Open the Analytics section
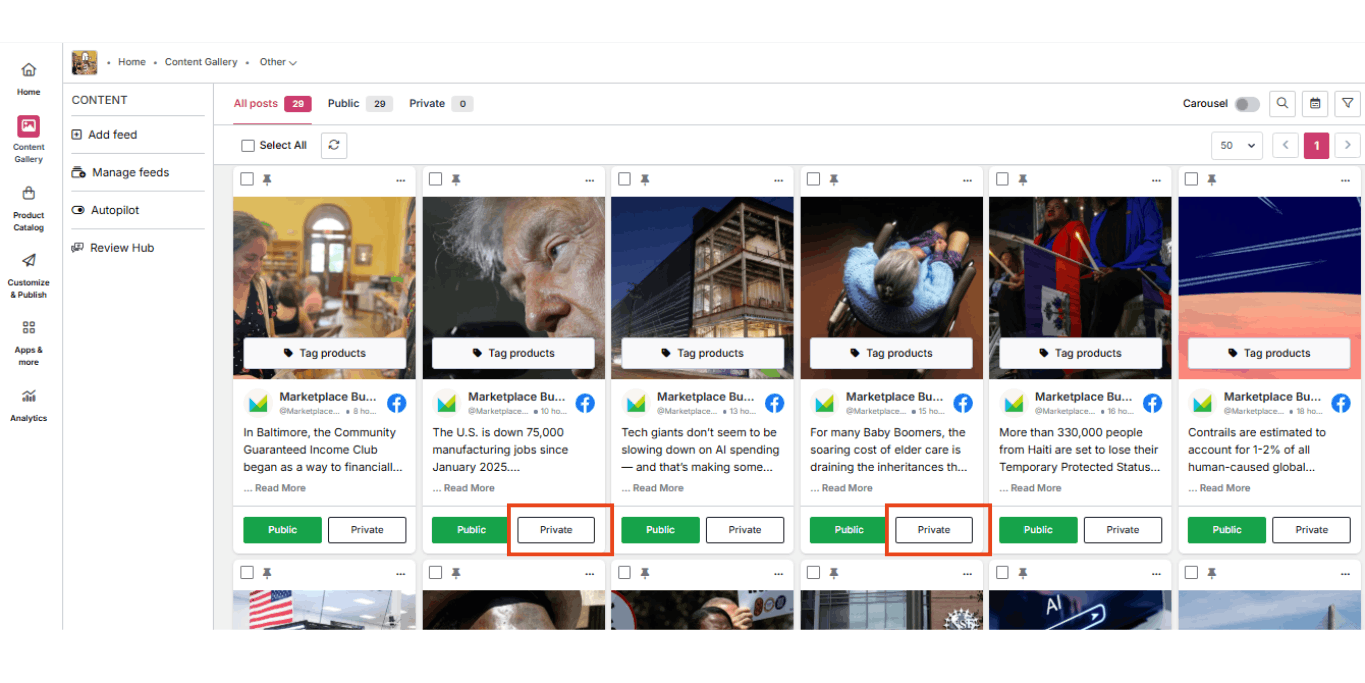 click(28, 404)
